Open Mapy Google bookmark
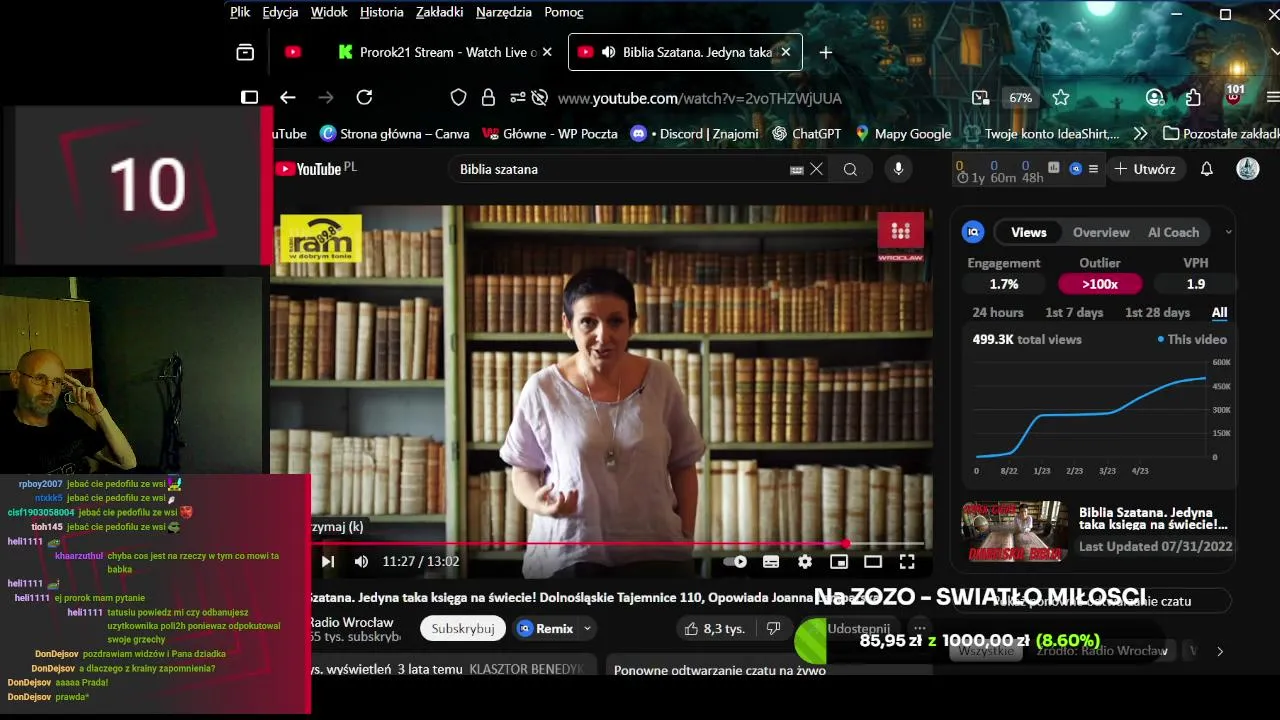 (x=904, y=133)
